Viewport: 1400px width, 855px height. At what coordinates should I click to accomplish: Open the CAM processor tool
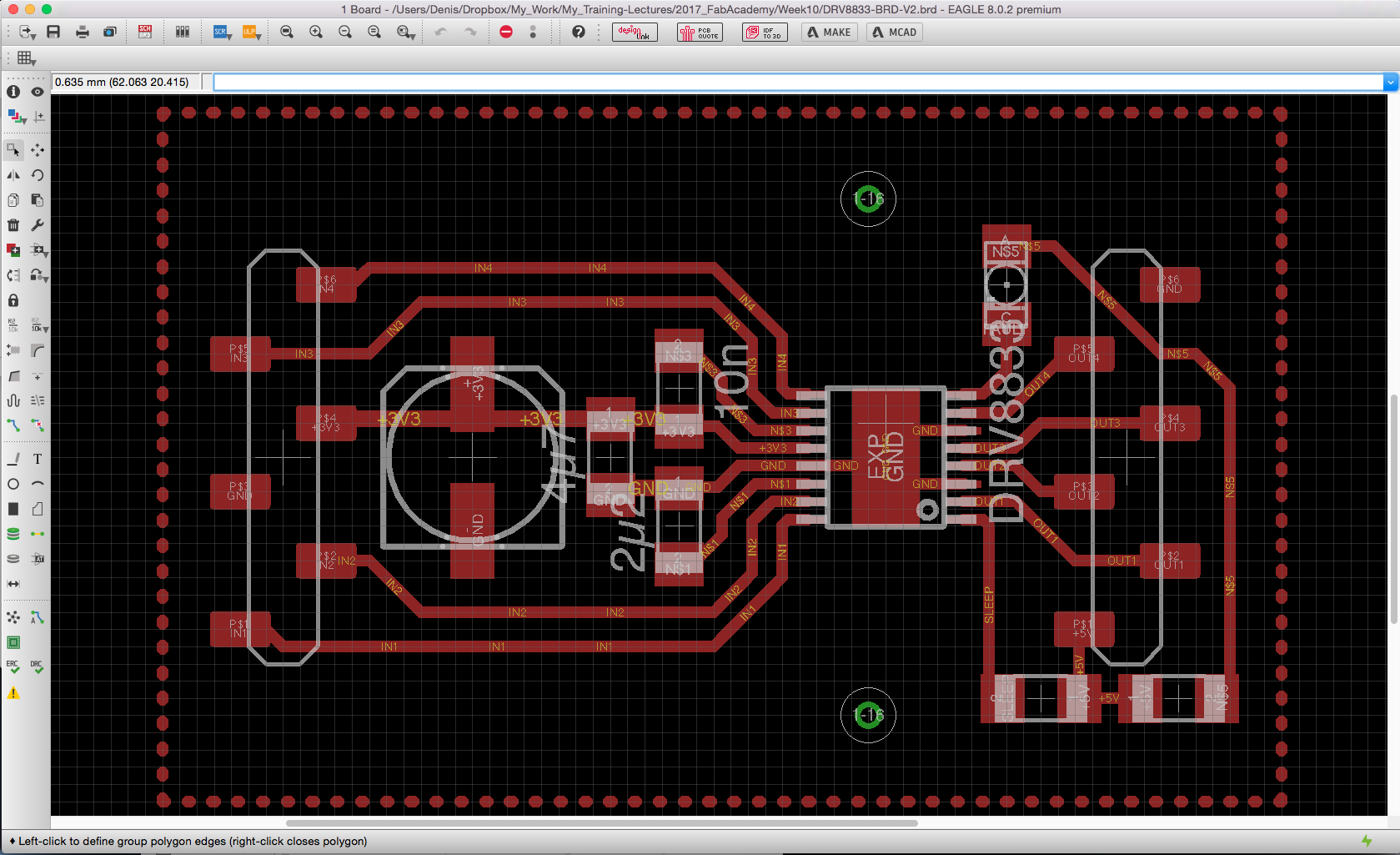point(109,32)
